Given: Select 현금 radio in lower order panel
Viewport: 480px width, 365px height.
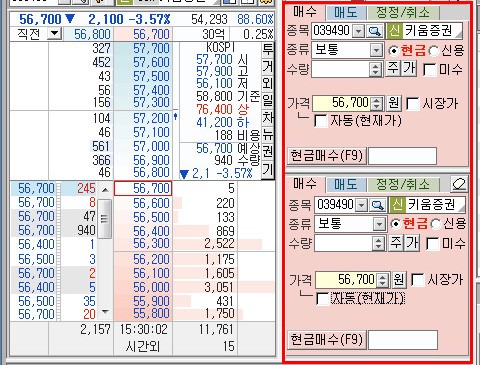Looking at the screenshot, I should (396, 224).
